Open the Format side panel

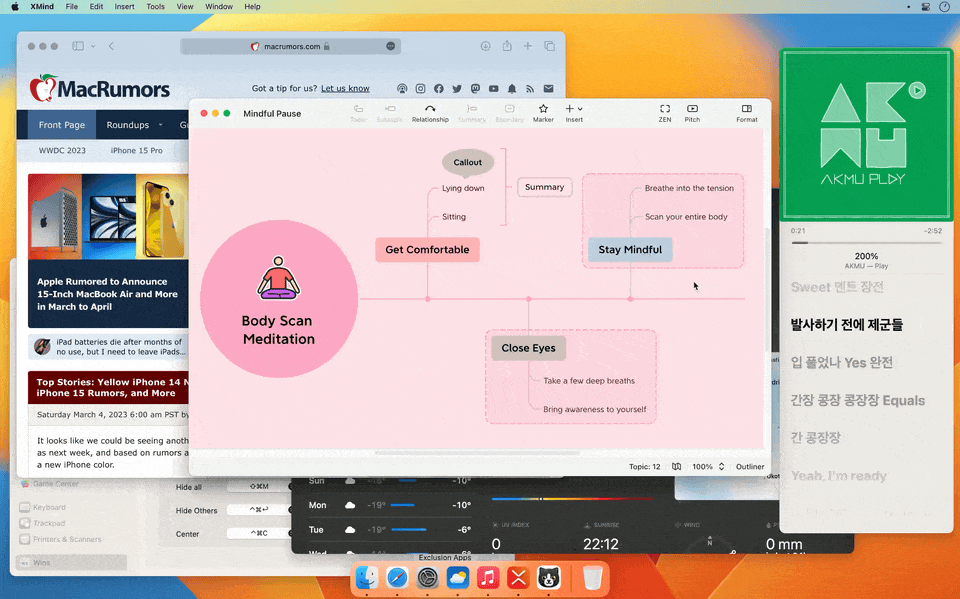pyautogui.click(x=746, y=112)
